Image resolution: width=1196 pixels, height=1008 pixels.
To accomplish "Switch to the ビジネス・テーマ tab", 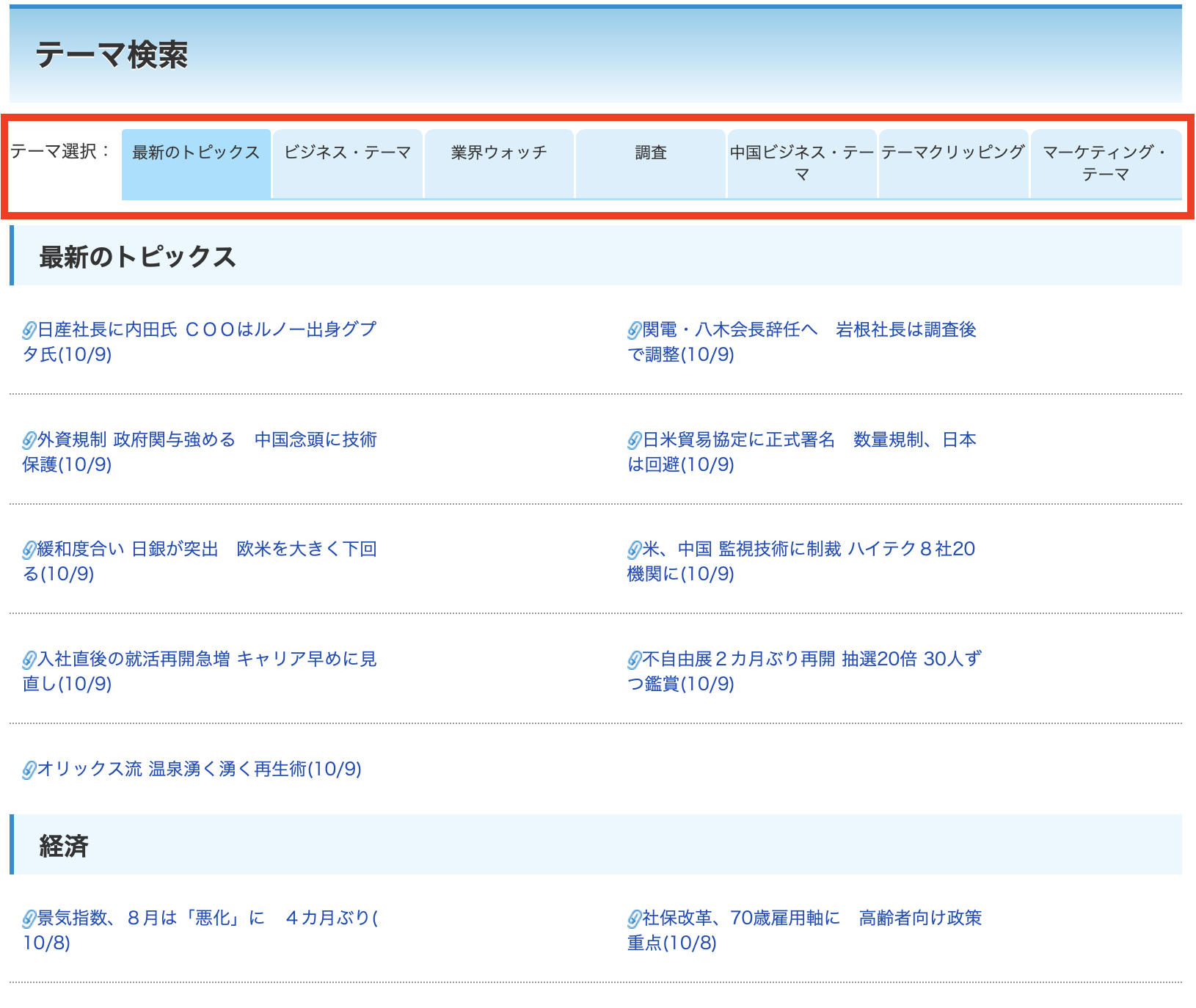I will (x=347, y=164).
